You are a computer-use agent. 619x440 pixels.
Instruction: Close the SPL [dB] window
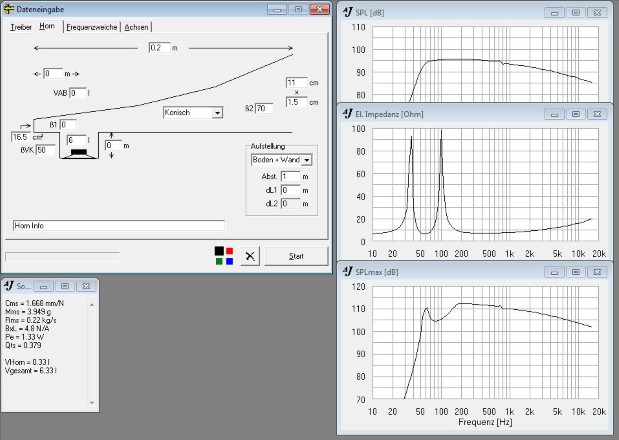pos(597,13)
